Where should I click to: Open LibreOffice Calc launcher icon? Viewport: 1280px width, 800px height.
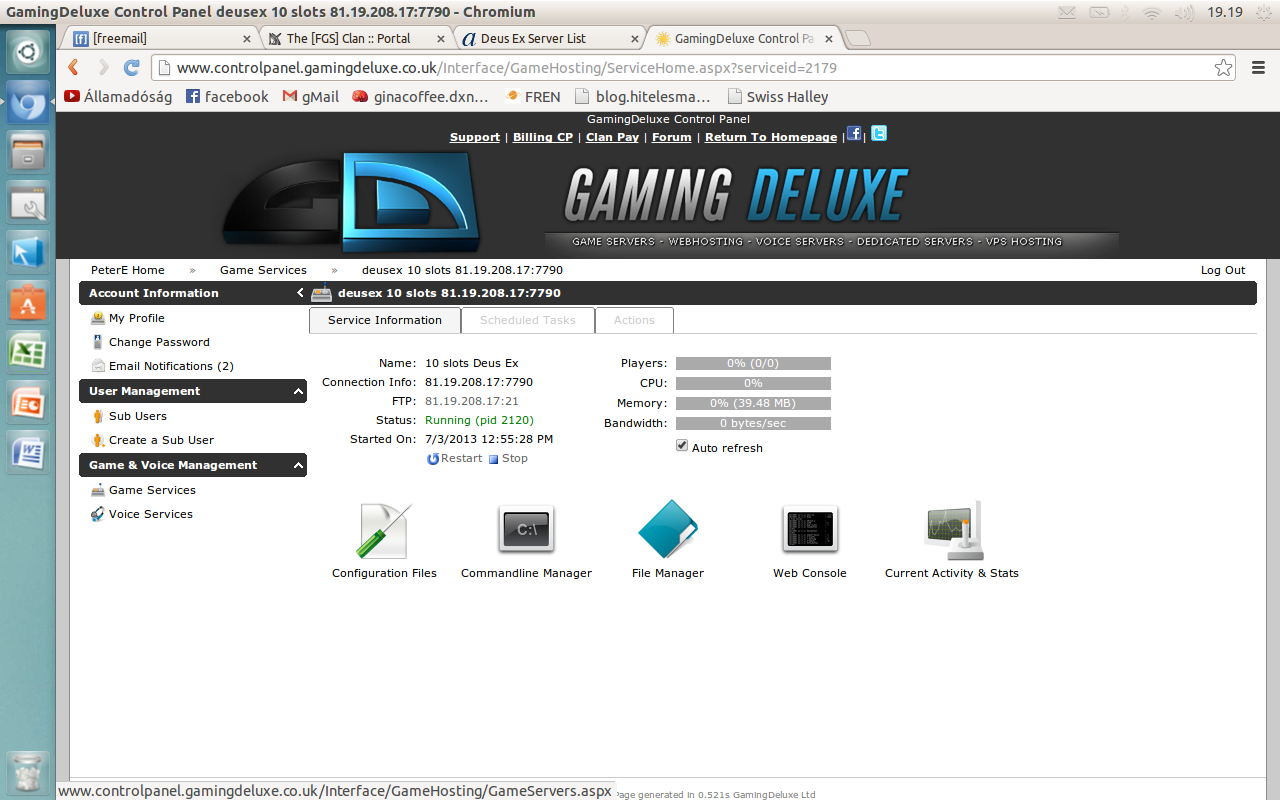tap(28, 352)
